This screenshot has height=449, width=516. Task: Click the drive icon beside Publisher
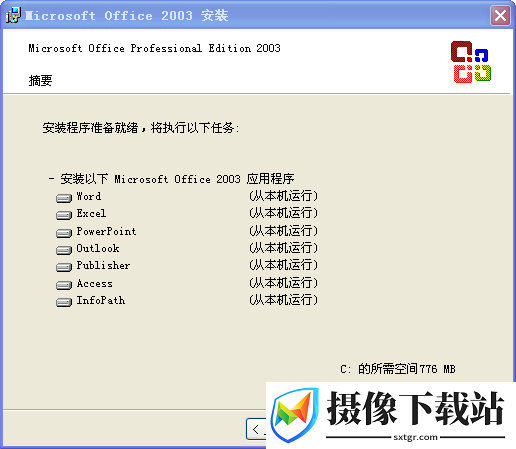coord(64,267)
